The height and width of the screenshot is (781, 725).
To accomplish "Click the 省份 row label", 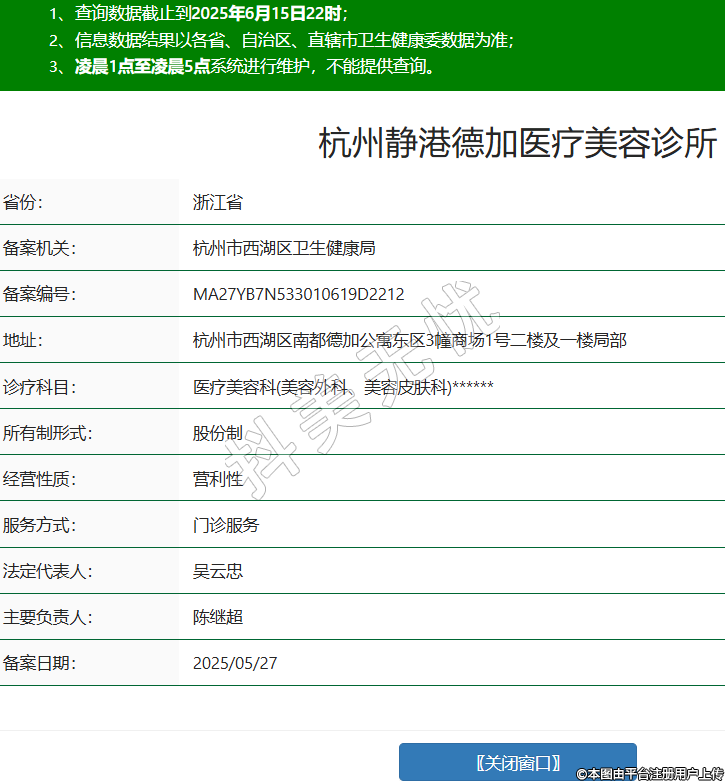I will point(24,202).
